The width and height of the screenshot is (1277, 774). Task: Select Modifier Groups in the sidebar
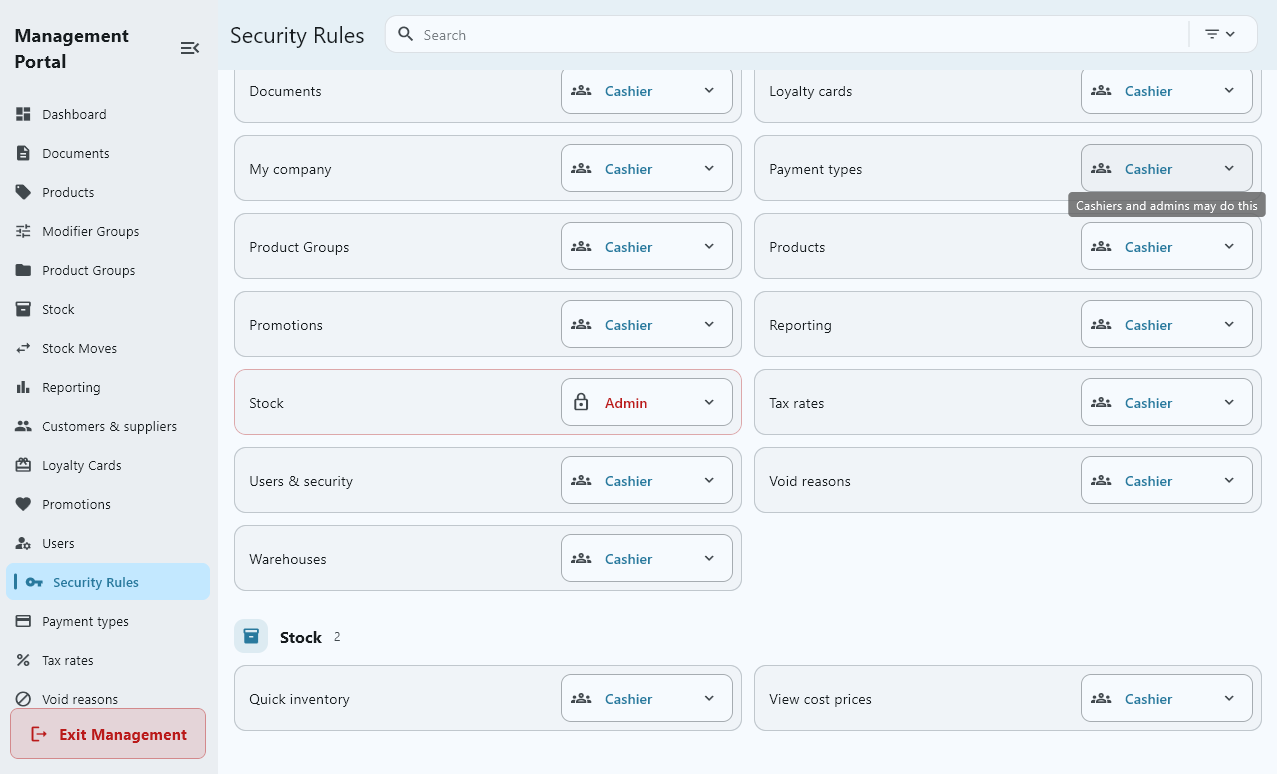coord(108,231)
